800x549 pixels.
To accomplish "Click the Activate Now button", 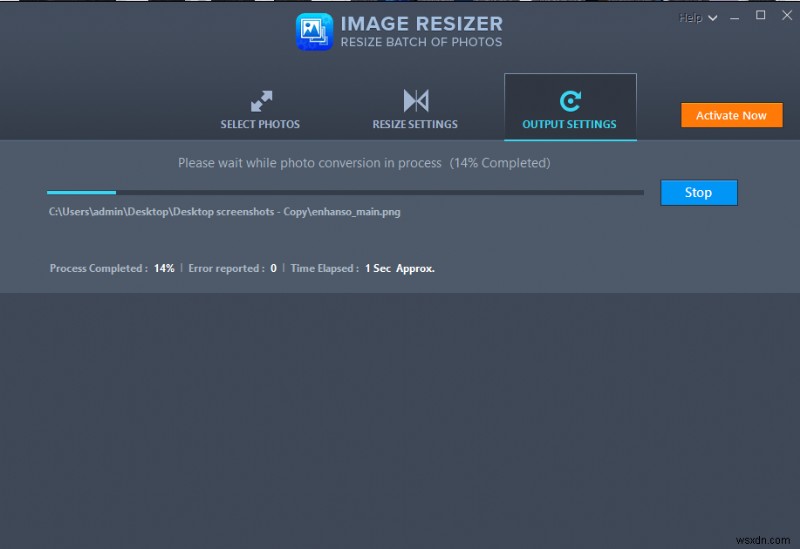I will pyautogui.click(x=731, y=115).
